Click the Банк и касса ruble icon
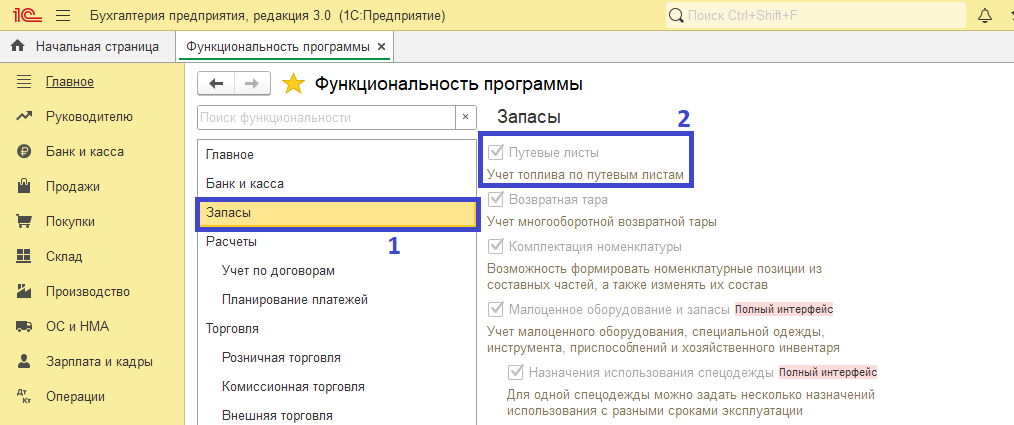The image size is (1014, 425). [x=24, y=152]
